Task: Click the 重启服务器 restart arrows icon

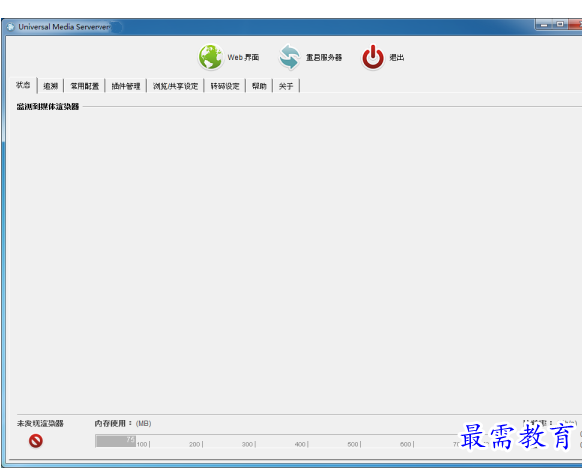Action: 290,57
